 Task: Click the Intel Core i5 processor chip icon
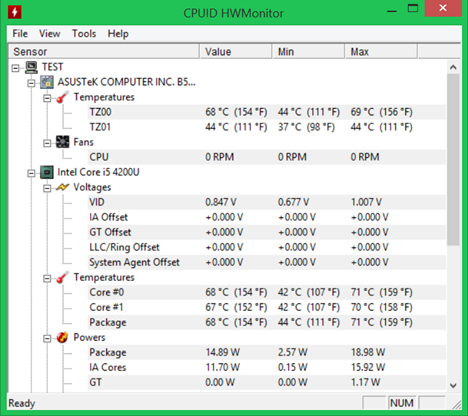[x=47, y=172]
